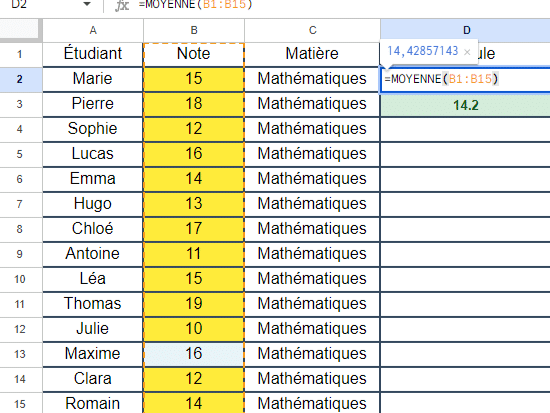Click Hugo's note value 13

tap(194, 204)
